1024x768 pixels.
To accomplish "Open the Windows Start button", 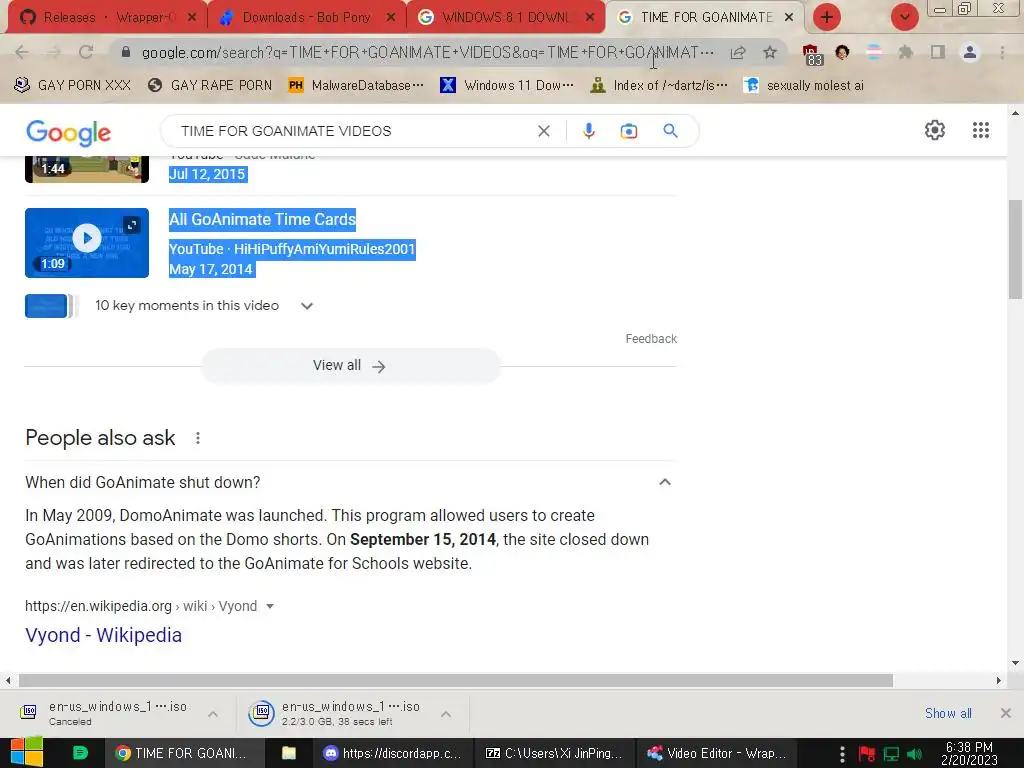I will pos(26,753).
